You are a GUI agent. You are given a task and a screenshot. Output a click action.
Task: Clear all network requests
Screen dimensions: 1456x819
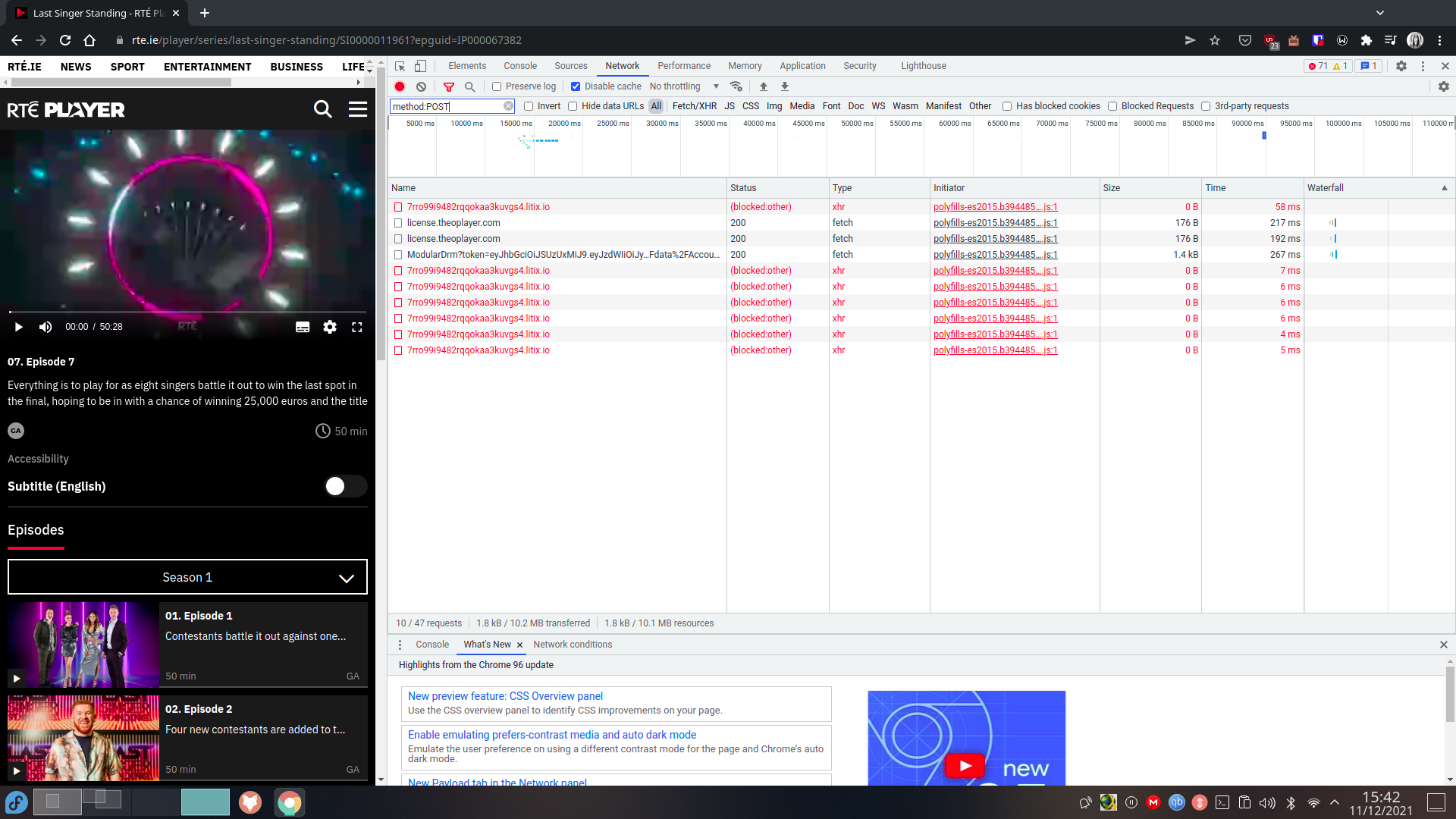[x=421, y=86]
